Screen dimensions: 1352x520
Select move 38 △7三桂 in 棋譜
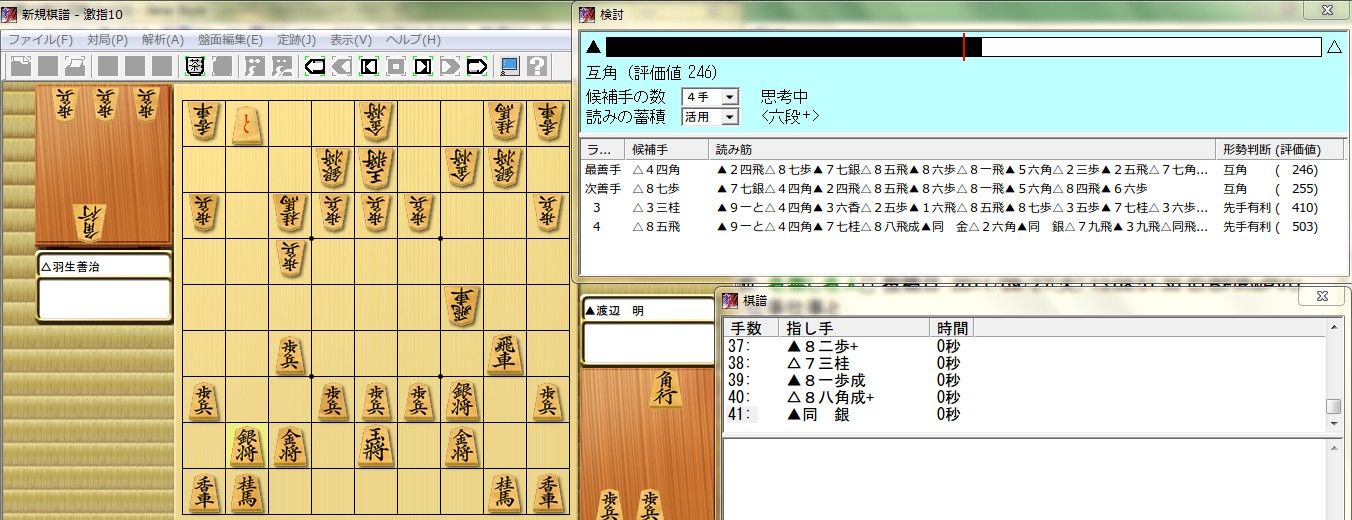click(1025, 363)
